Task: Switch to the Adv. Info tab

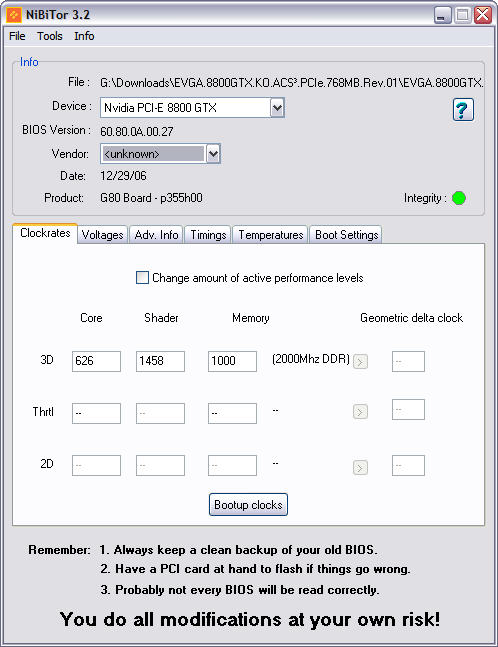Action: click(156, 235)
